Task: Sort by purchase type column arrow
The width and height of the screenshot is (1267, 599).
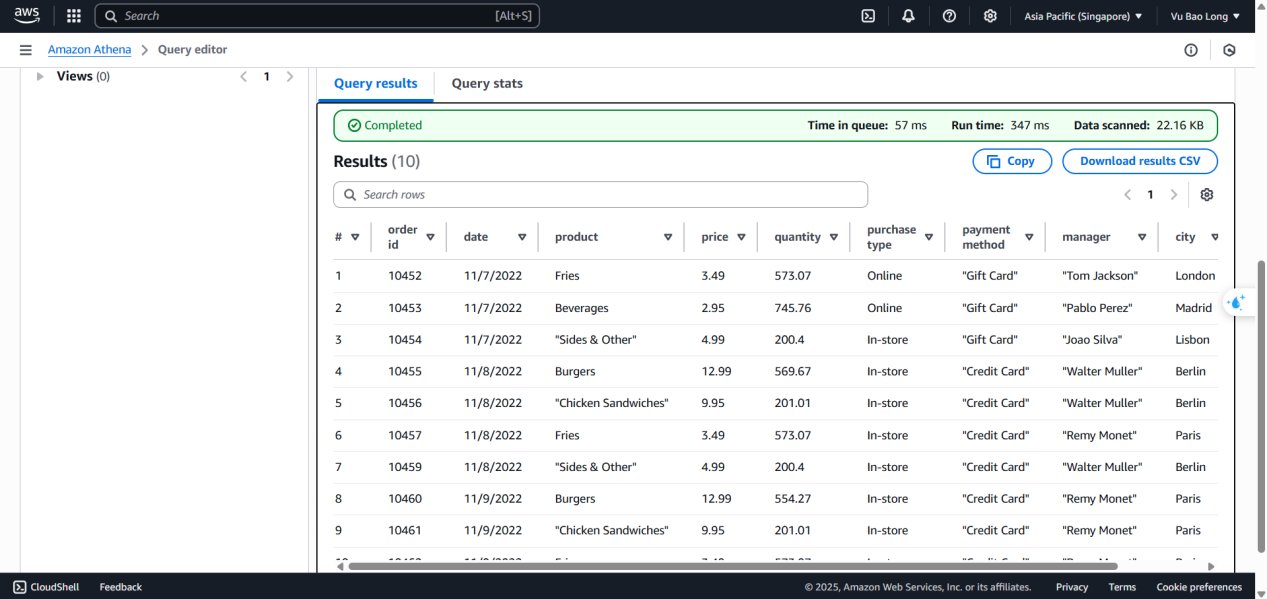Action: 929,237
